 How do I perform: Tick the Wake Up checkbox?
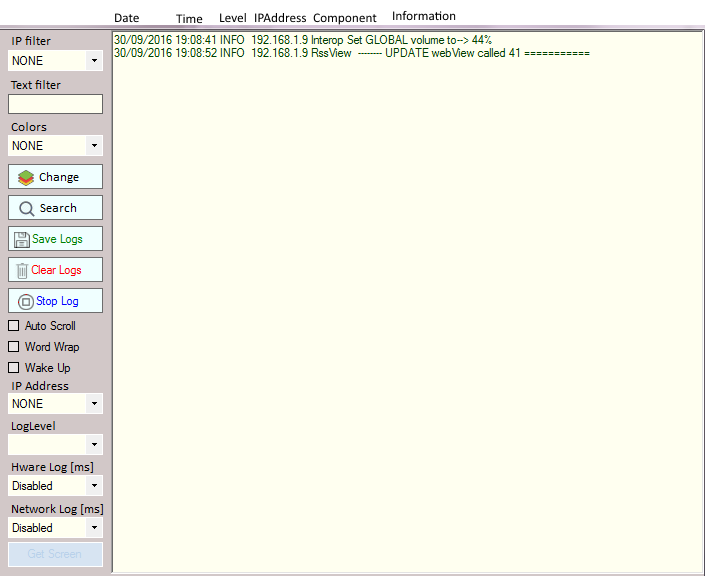(x=14, y=368)
